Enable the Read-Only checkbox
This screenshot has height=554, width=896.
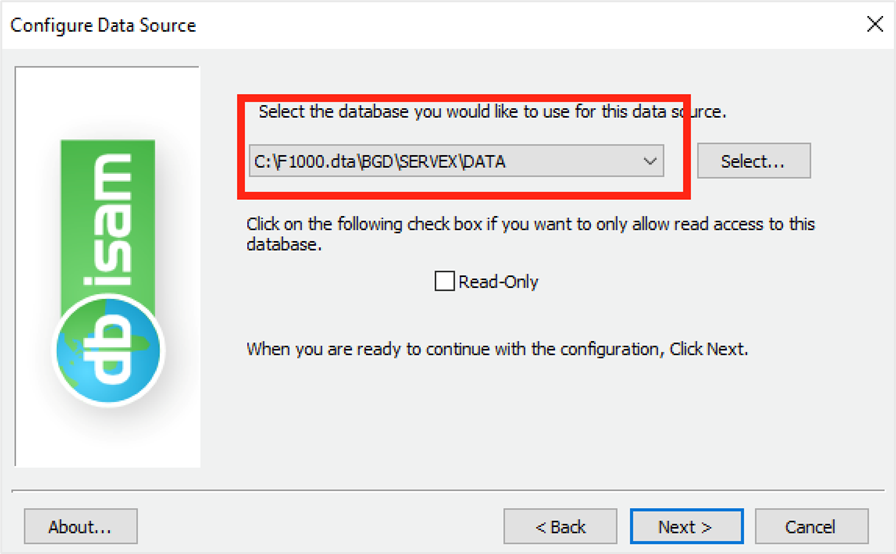445,281
